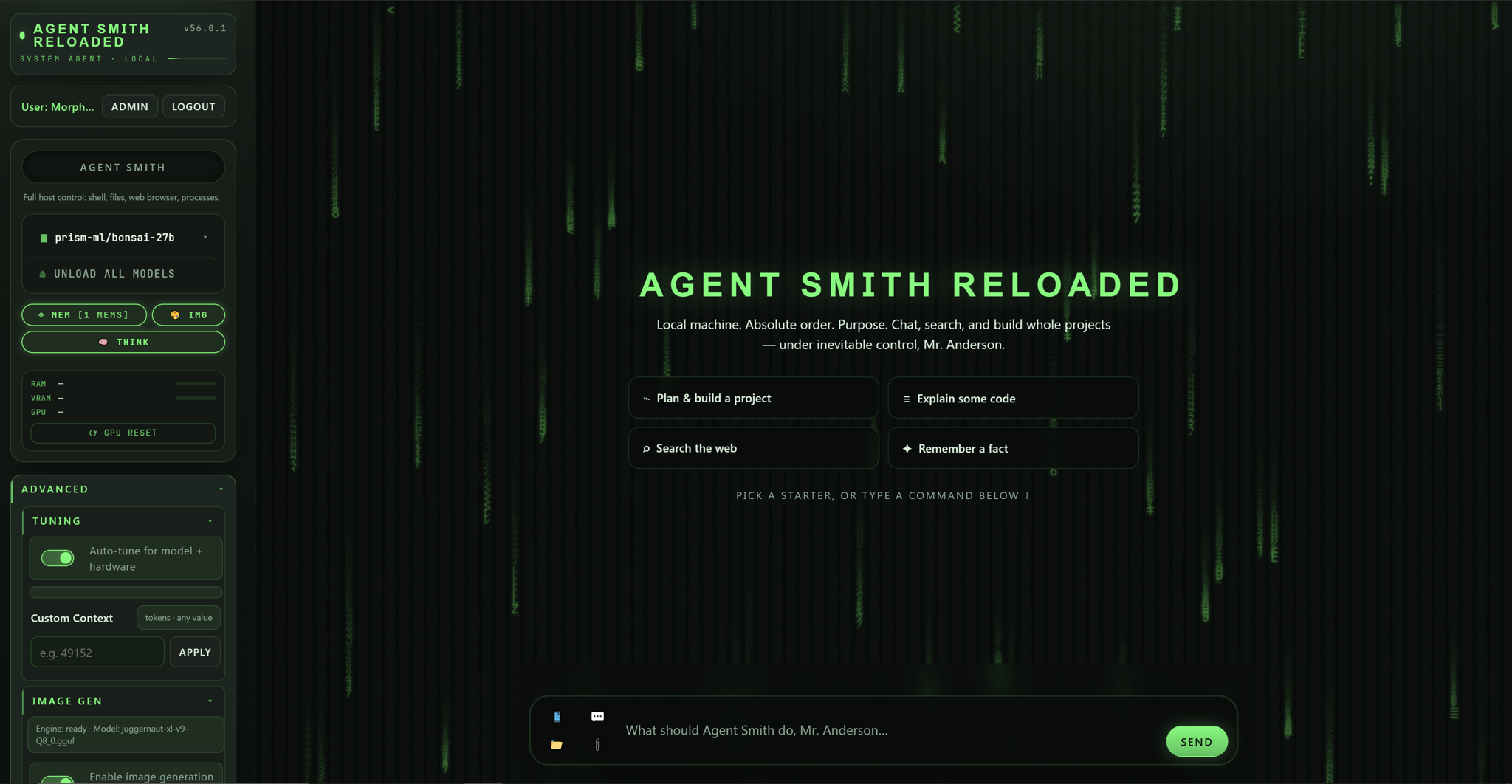Click APPLY next to Custom Context

(195, 652)
